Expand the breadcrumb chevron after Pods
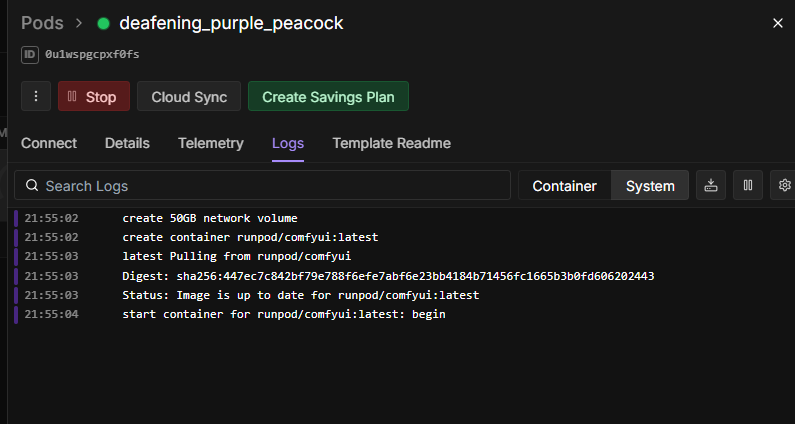The width and height of the screenshot is (795, 424). pyautogui.click(x=77, y=23)
